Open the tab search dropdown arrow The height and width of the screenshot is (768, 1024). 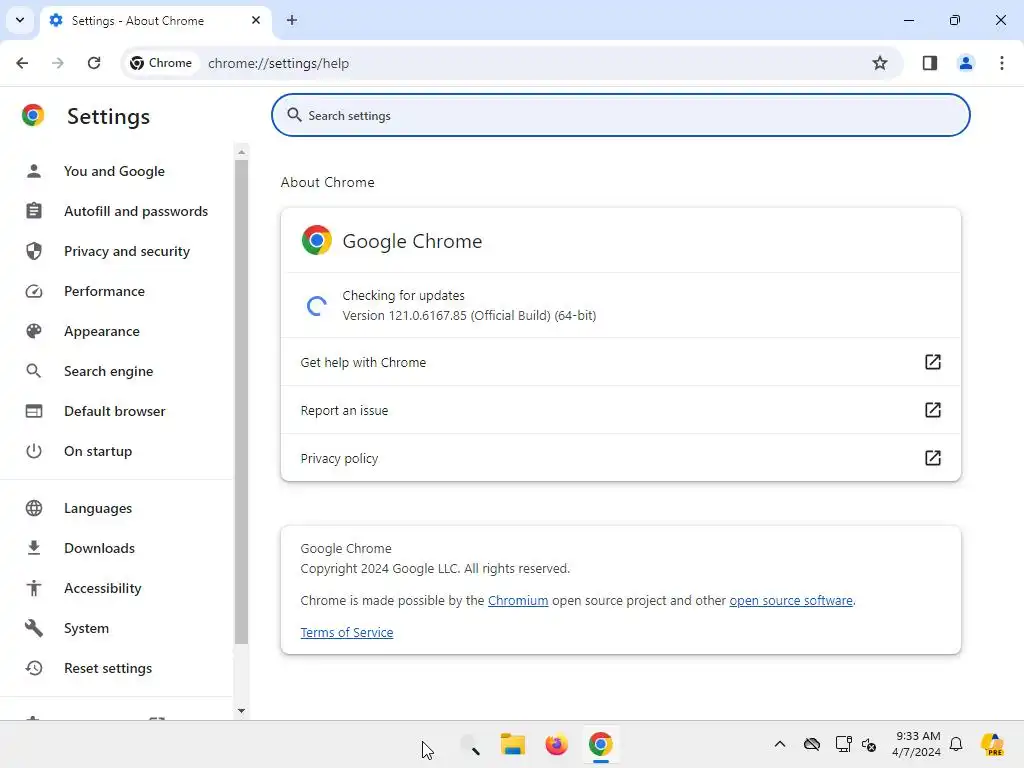[20, 20]
